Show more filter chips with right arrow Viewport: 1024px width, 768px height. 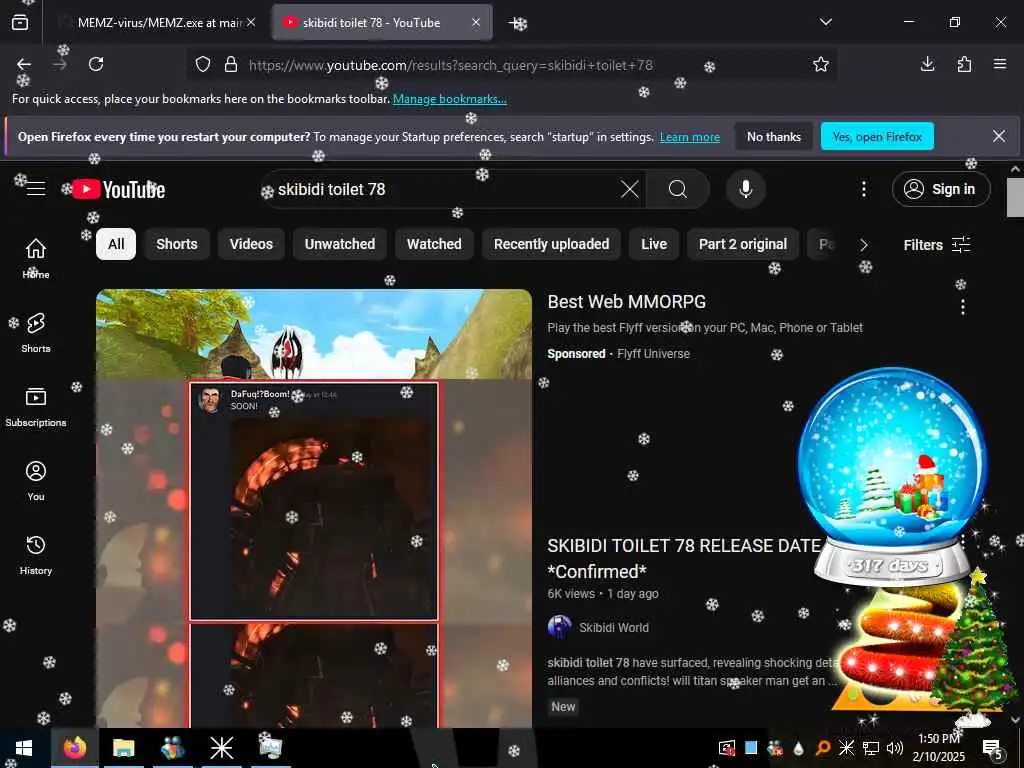coord(864,245)
